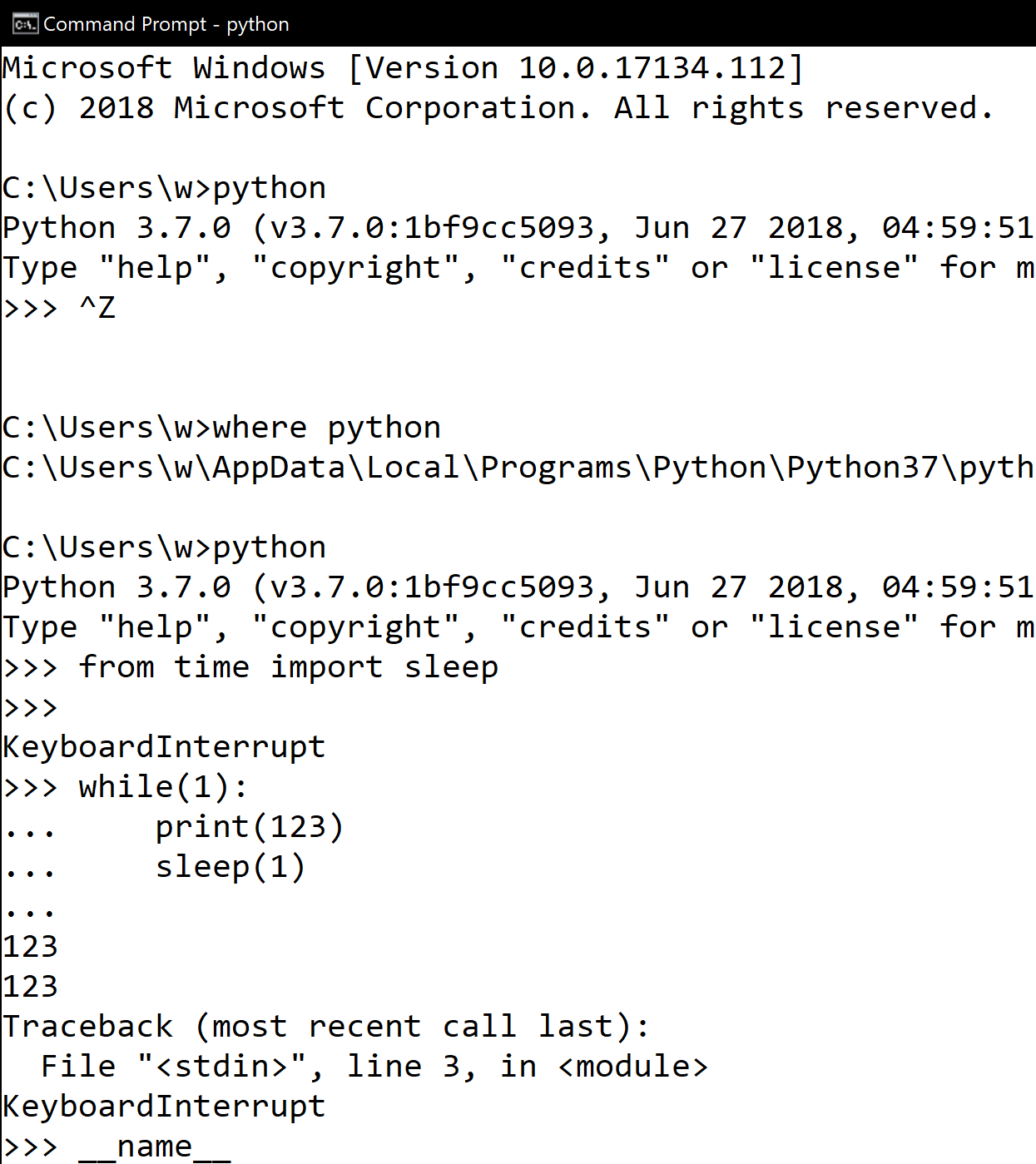Click the first KeyboardInterrupt message
1036x1164 pixels.
163,745
